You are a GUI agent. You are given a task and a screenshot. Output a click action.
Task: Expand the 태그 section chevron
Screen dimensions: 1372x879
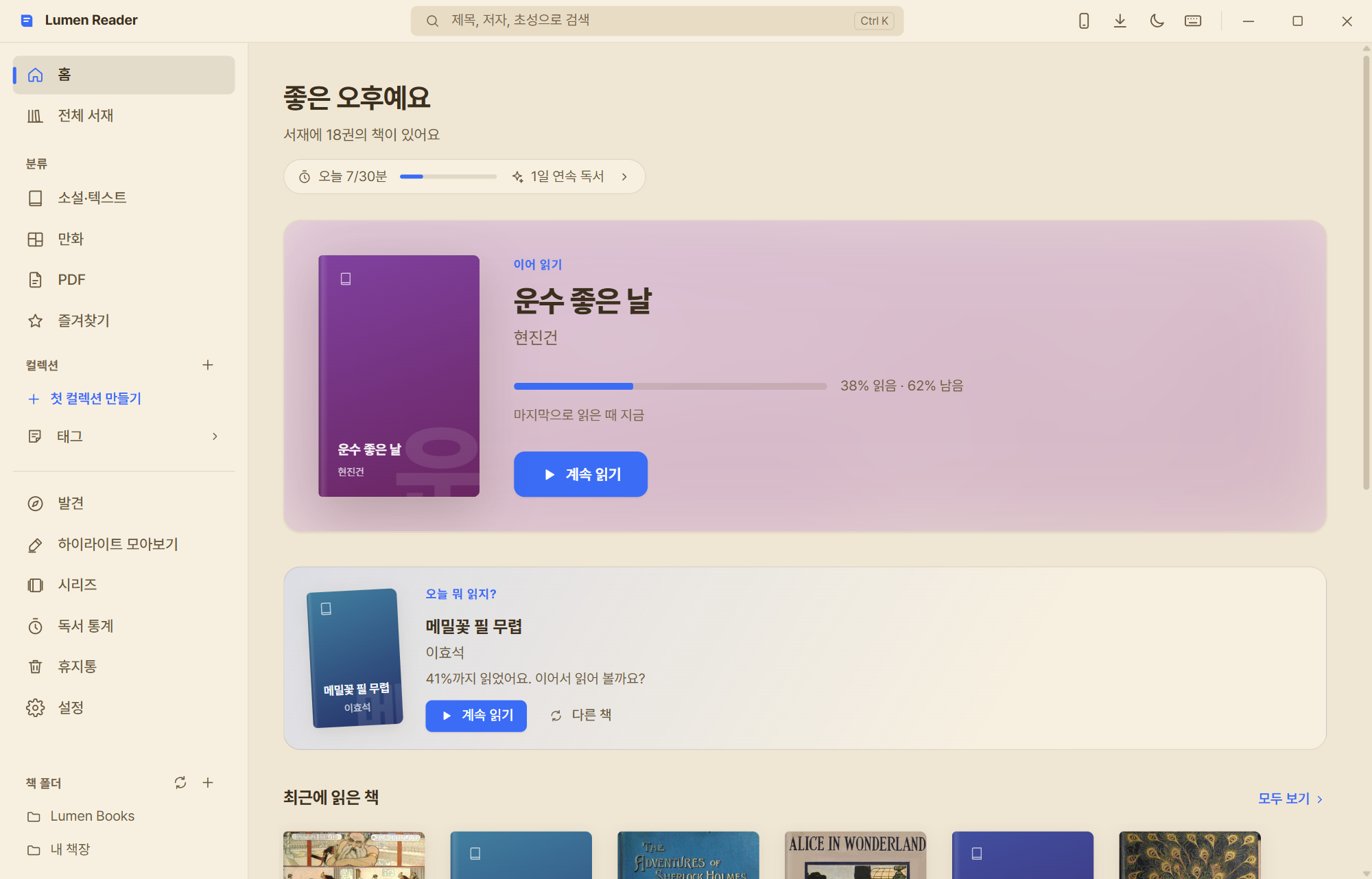click(x=215, y=436)
